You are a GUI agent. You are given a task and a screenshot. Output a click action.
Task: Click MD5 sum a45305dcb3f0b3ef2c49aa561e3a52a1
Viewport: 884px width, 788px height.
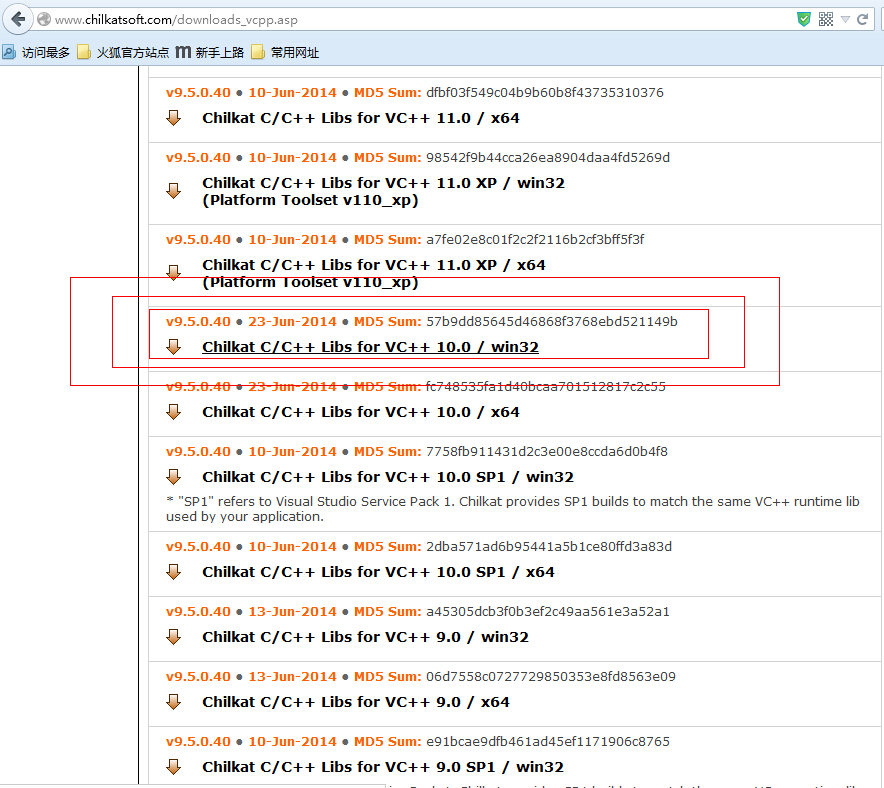(x=548, y=612)
